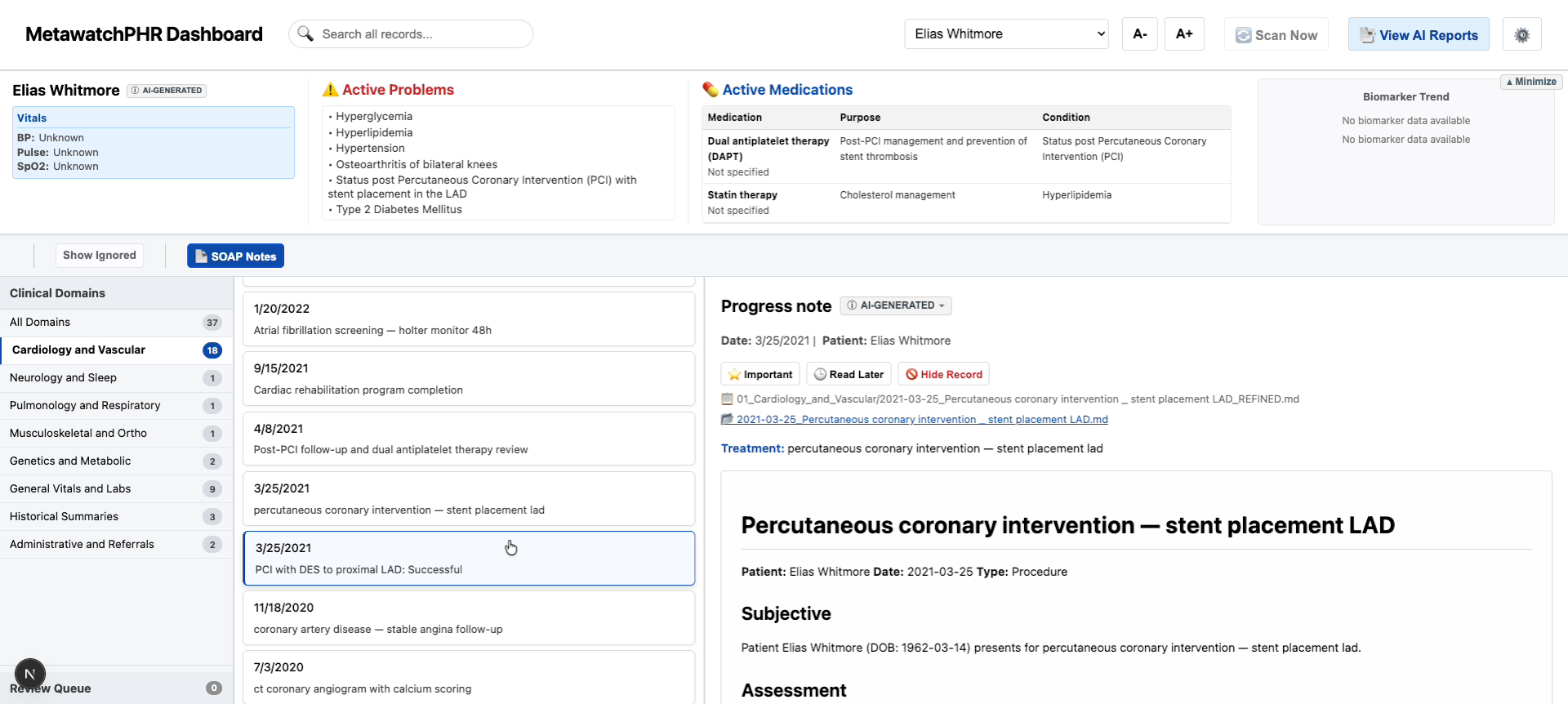Open the 1/20/2022 atrial fibrillation screening record

point(469,319)
